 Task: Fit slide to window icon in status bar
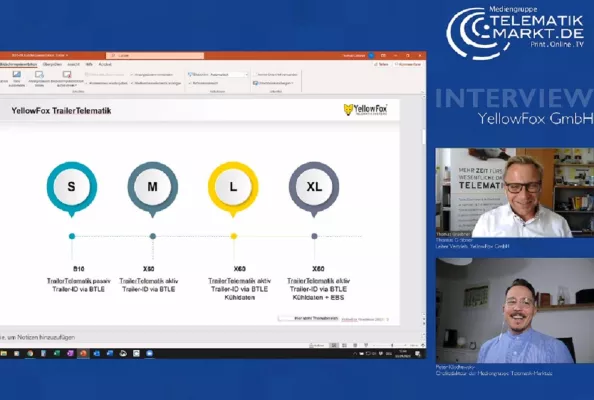pyautogui.click(x=422, y=345)
